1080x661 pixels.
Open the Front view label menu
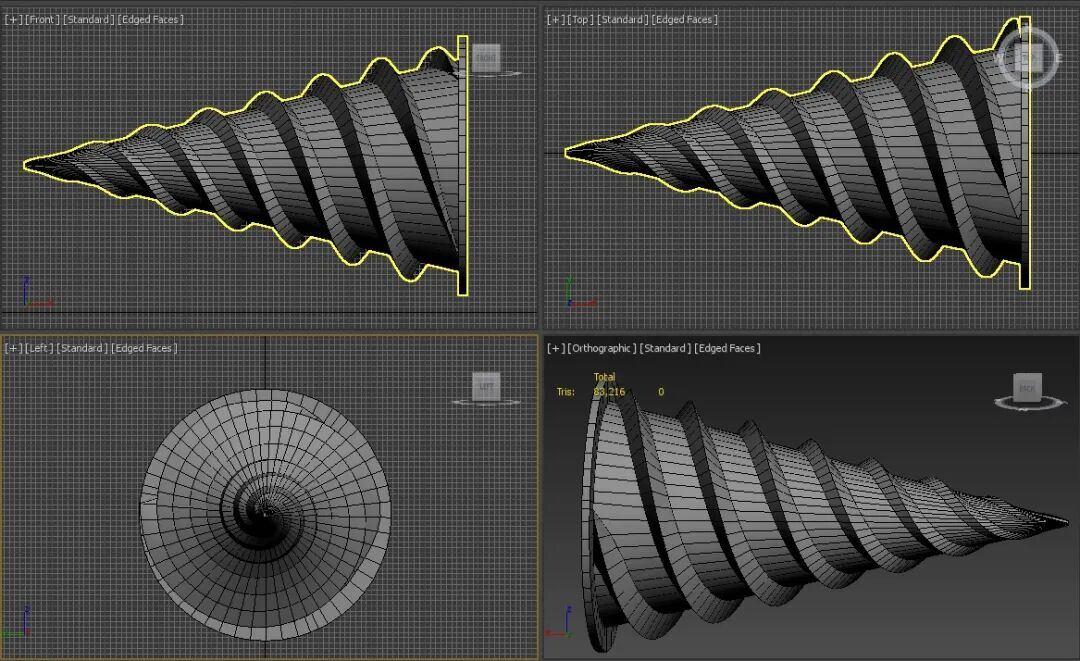[43, 19]
